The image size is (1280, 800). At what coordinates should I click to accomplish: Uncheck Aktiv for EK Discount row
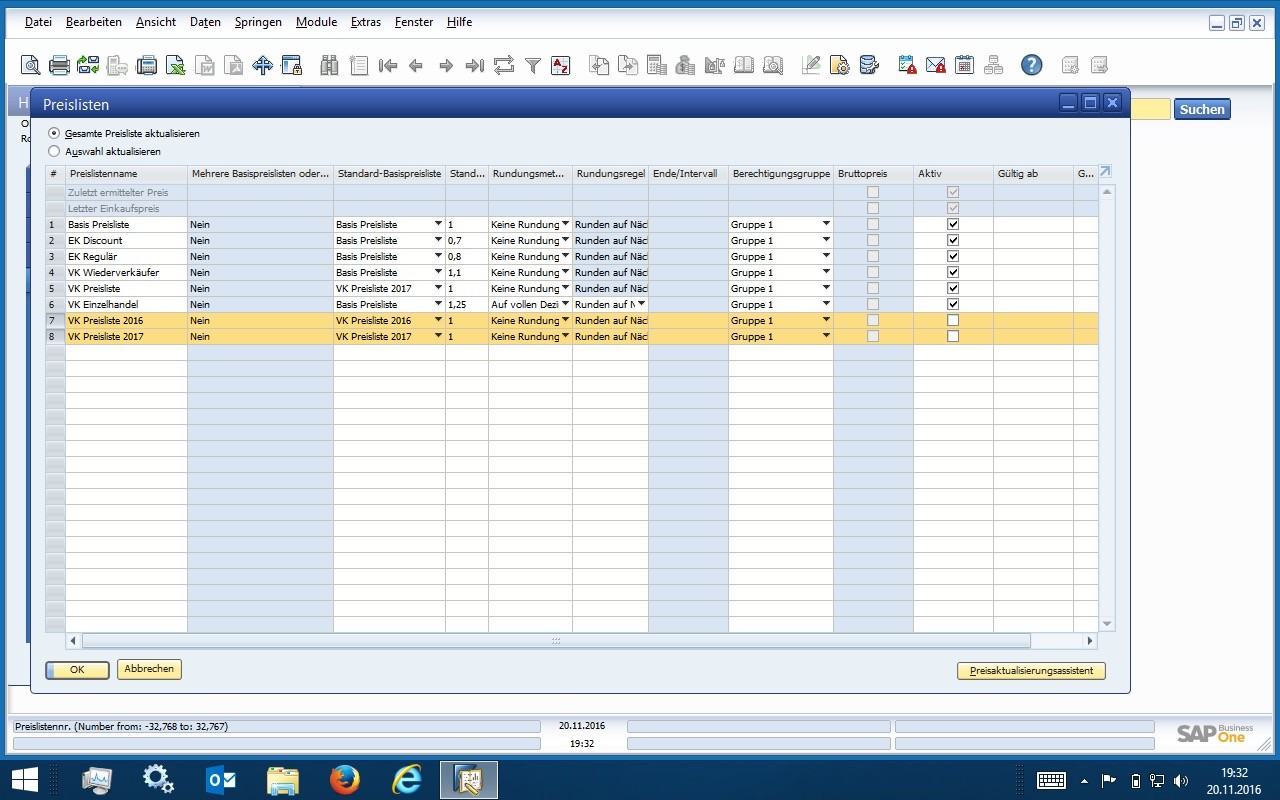coord(953,241)
